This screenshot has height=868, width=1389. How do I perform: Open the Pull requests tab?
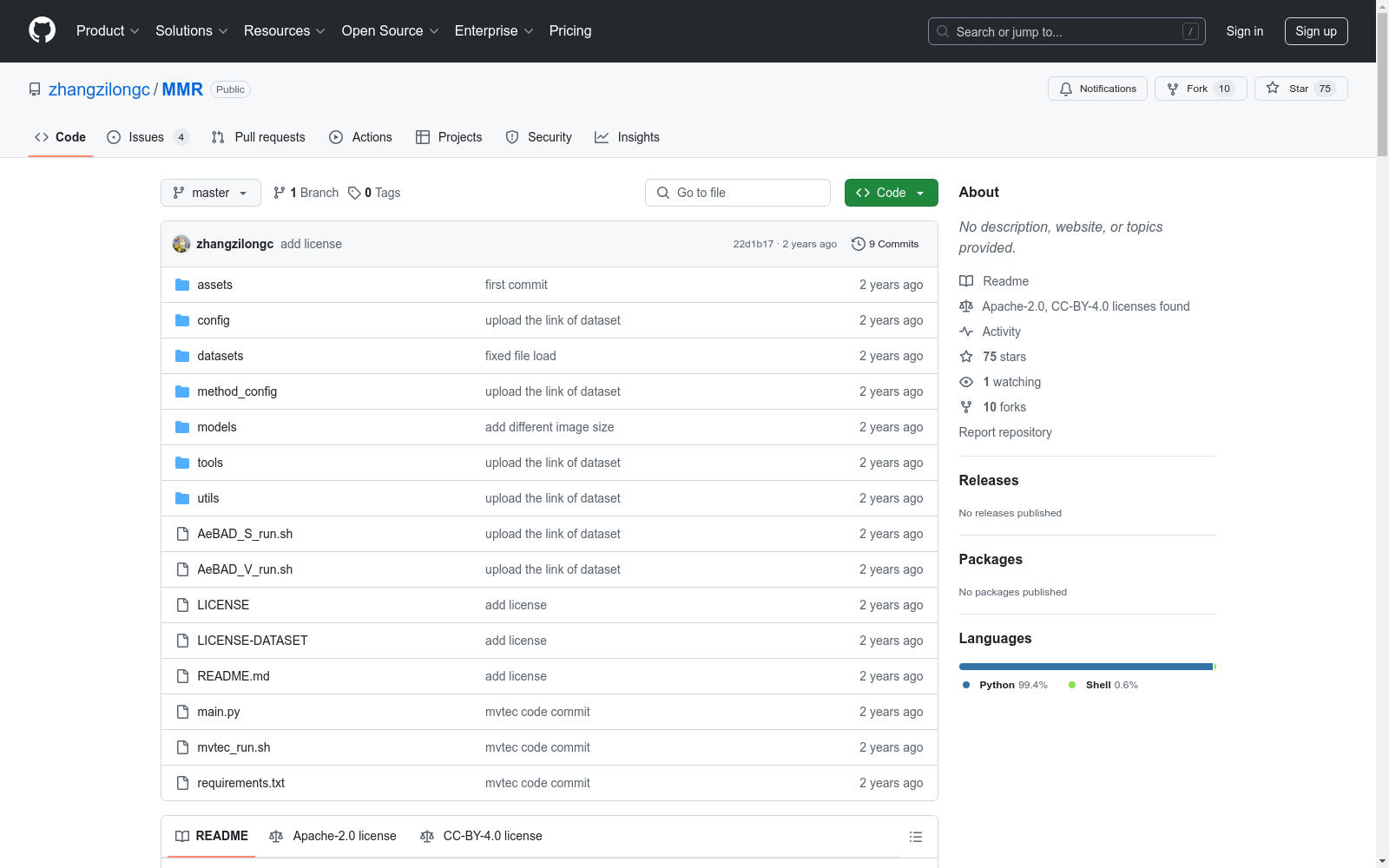click(x=259, y=137)
